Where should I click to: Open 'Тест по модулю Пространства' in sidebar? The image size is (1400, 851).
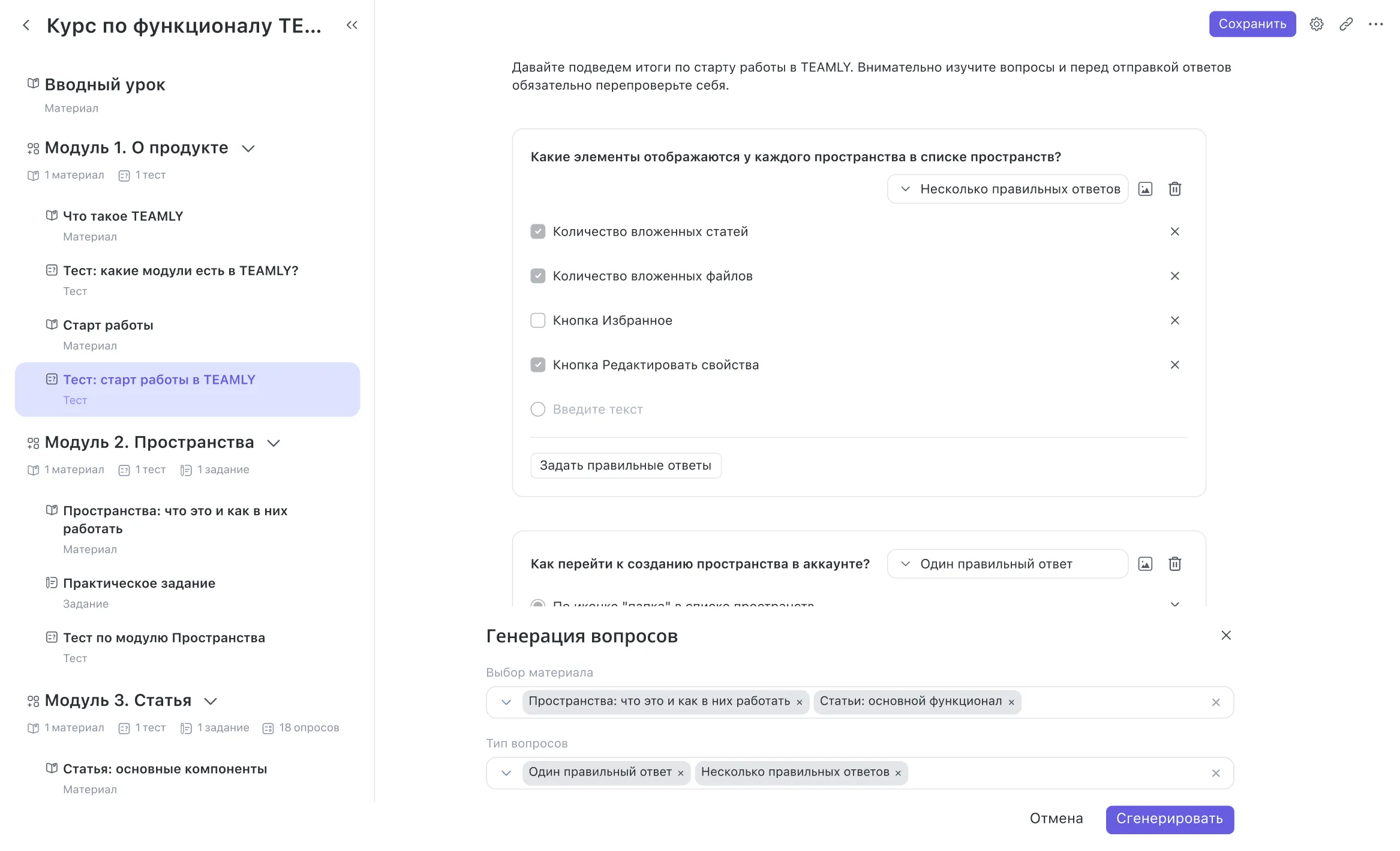pyautogui.click(x=164, y=638)
